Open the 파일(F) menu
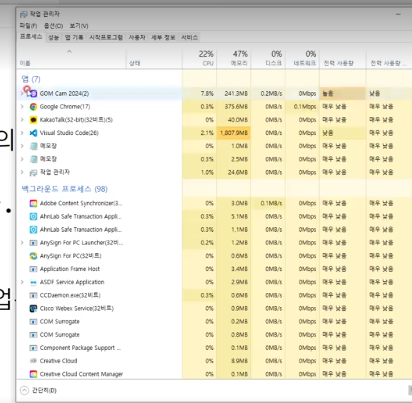 click(x=28, y=26)
